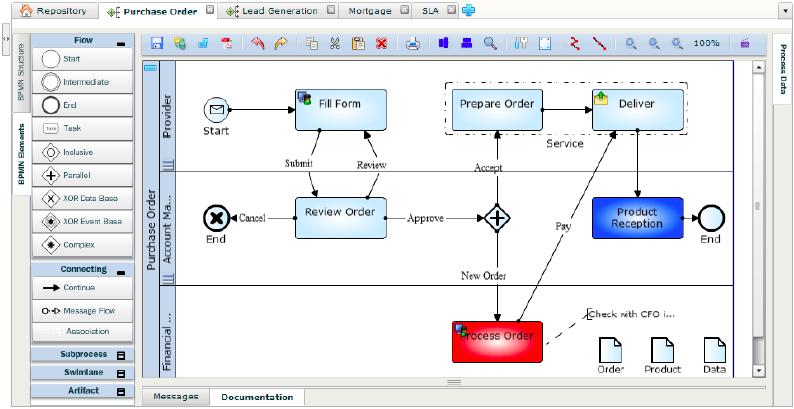Collapse the Purchase Order pool header
The width and height of the screenshot is (794, 409).
click(151, 68)
